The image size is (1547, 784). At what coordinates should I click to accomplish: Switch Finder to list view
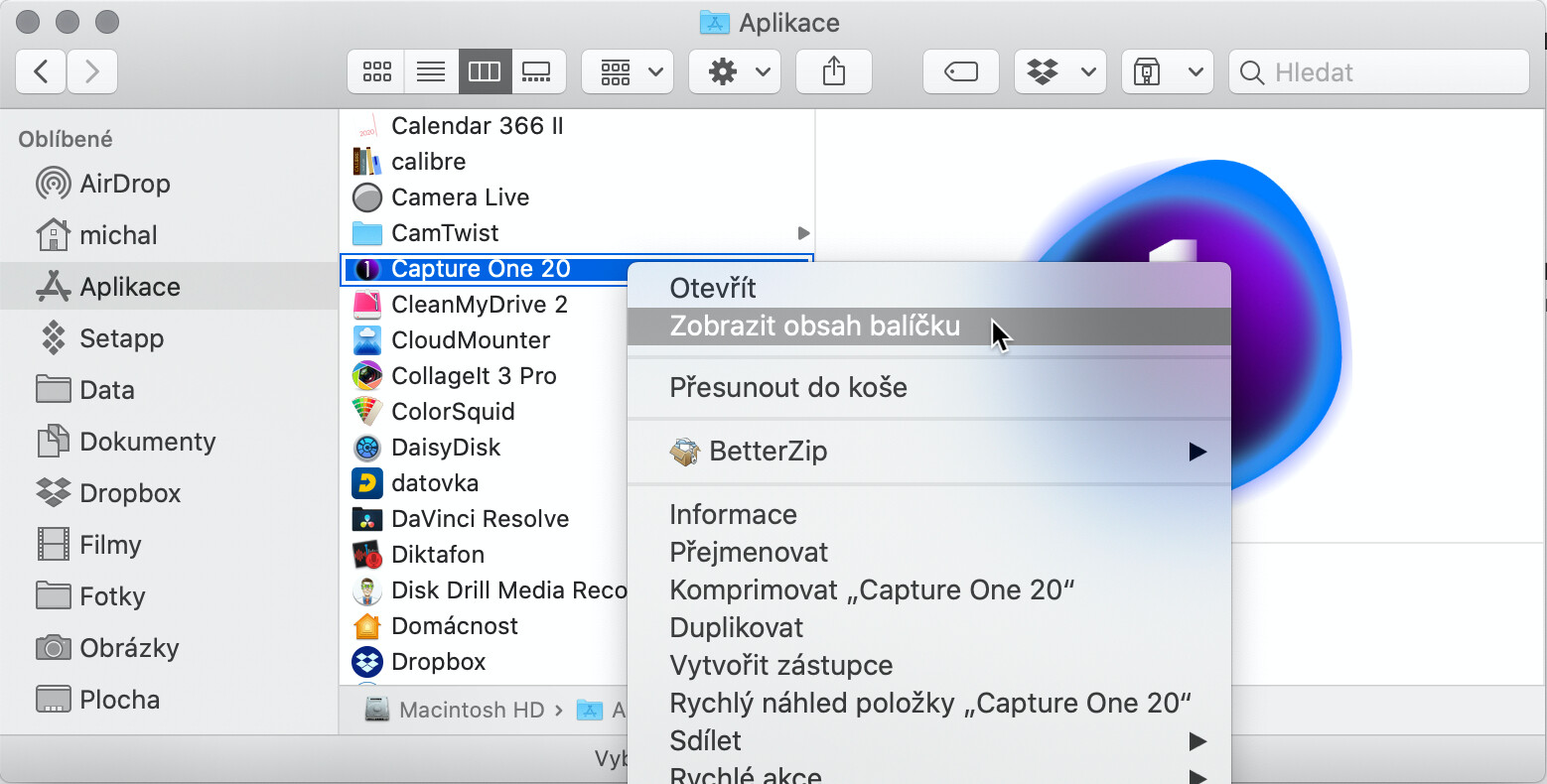431,71
